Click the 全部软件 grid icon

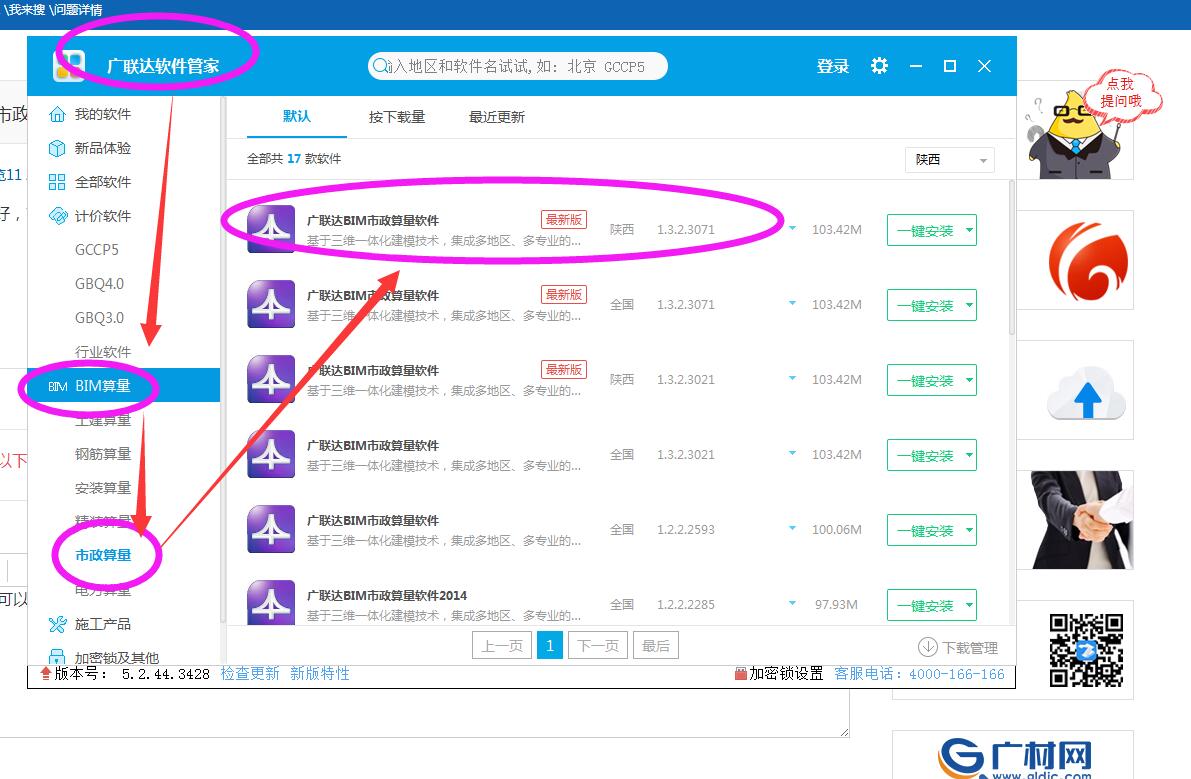(57, 182)
